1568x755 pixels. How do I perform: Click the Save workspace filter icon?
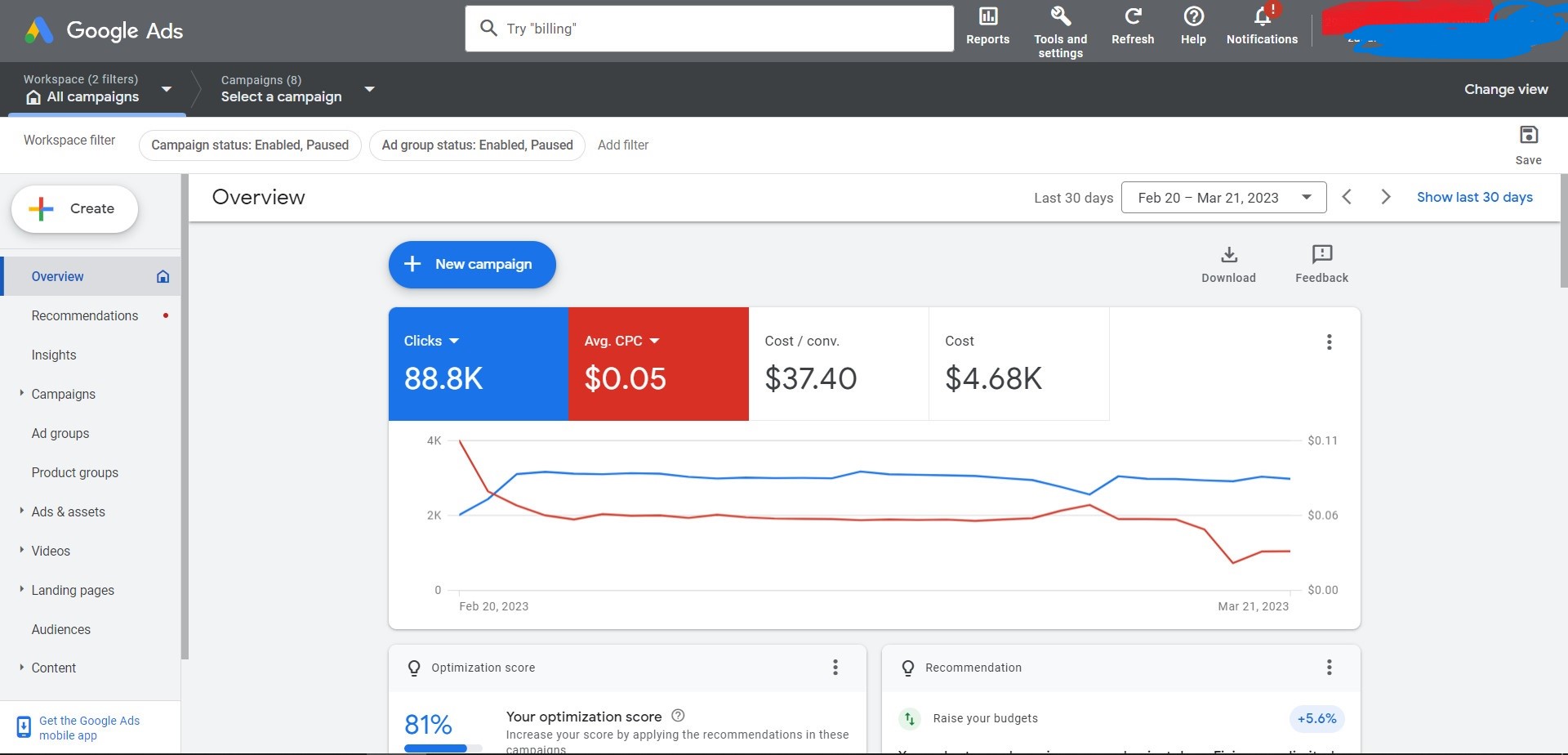tap(1528, 136)
